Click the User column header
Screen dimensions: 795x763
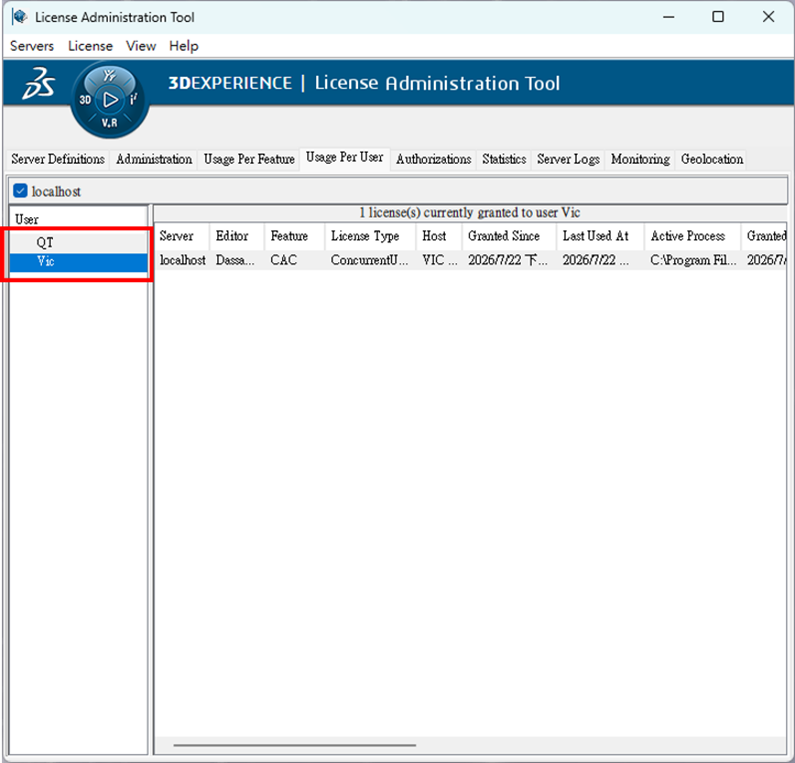click(79, 220)
